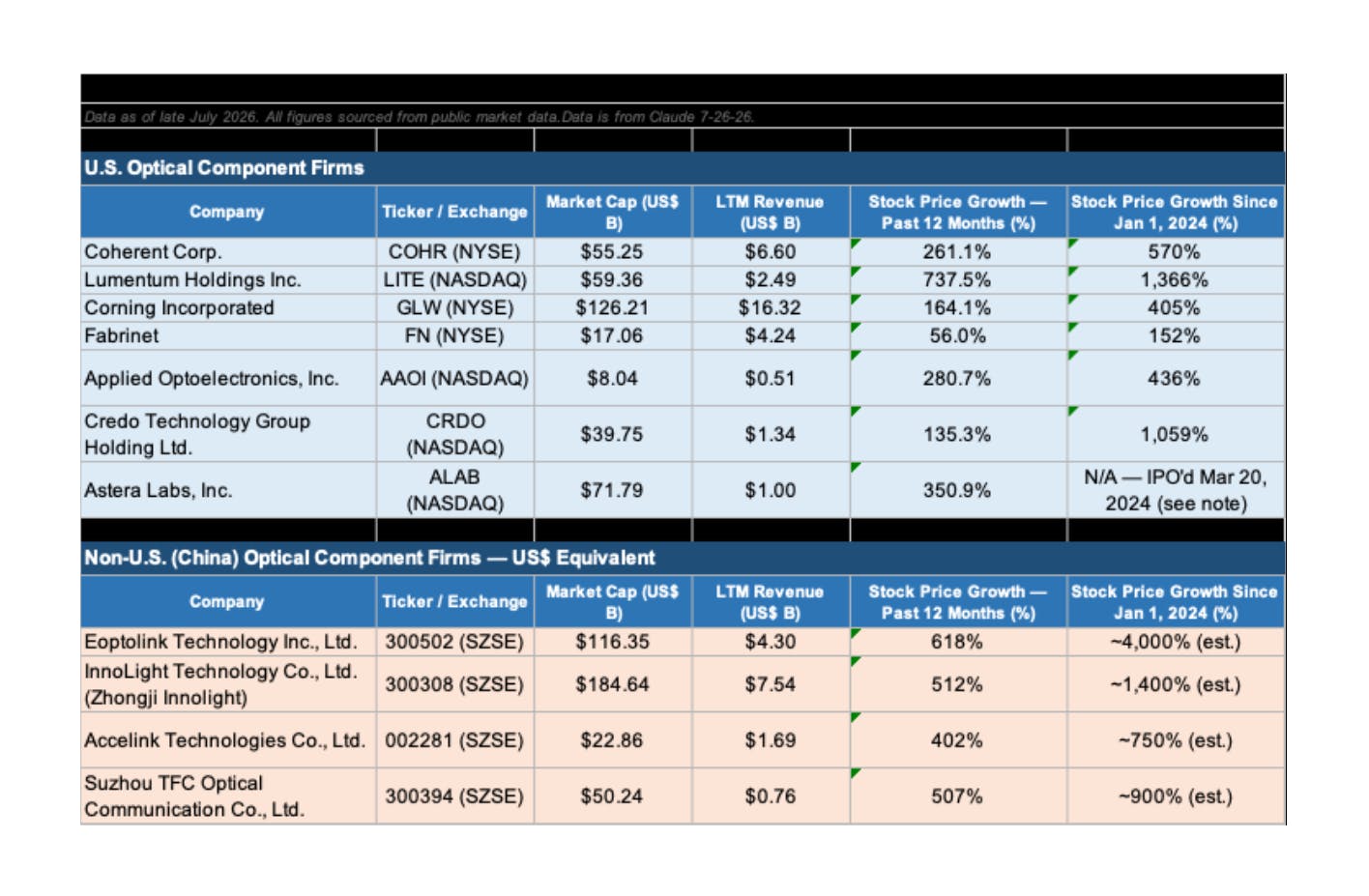Click the 'CRDO (NASDAQ)' ticker cell

pos(454,435)
